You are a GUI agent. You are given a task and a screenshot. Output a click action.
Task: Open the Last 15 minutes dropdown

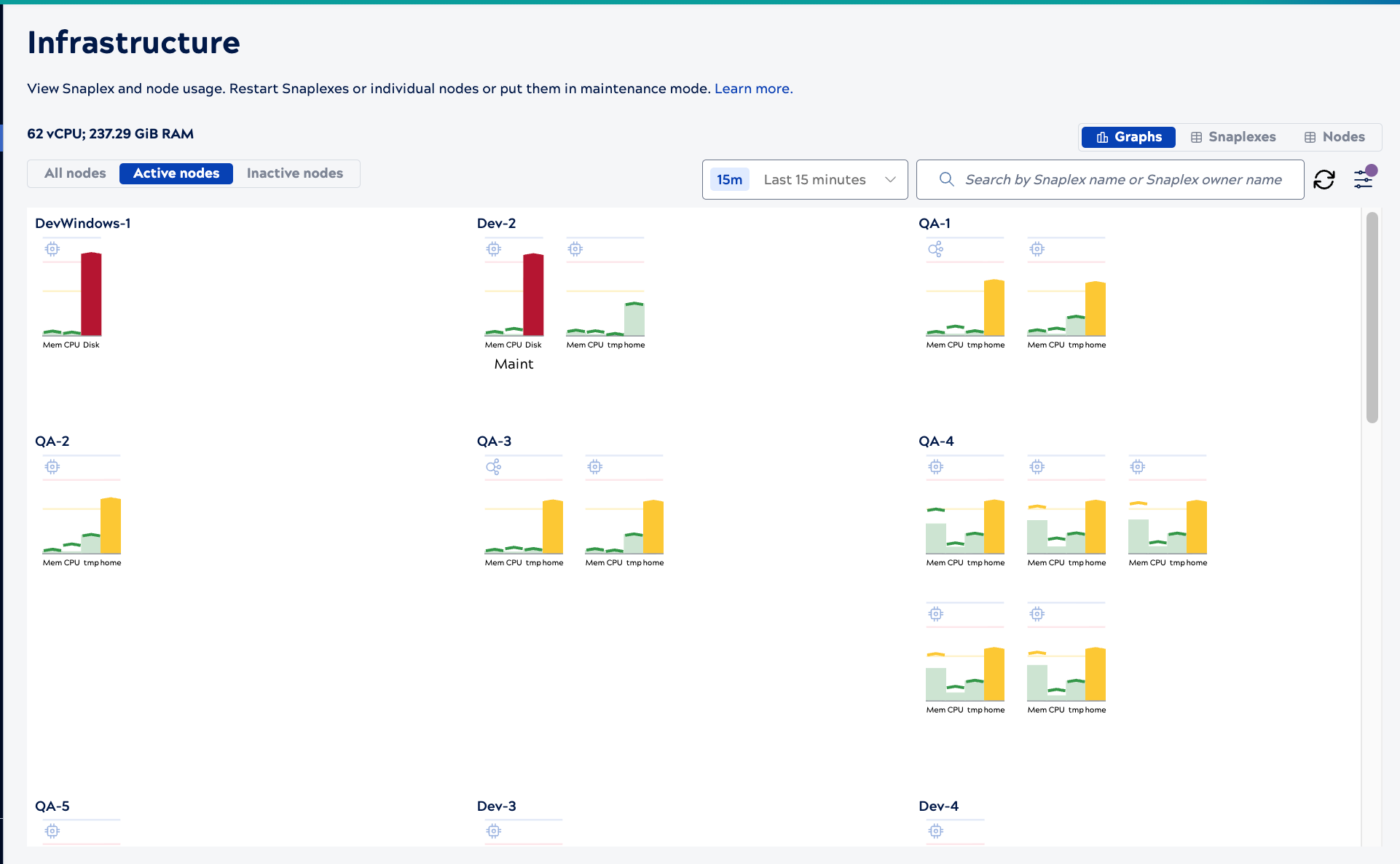coord(805,179)
